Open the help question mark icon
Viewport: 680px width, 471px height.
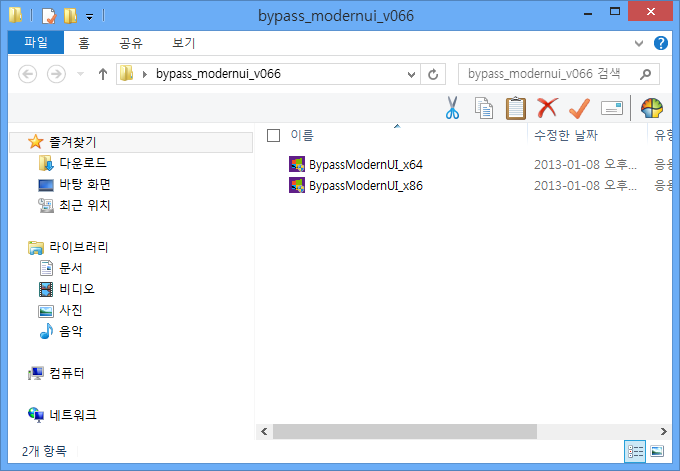(x=660, y=43)
